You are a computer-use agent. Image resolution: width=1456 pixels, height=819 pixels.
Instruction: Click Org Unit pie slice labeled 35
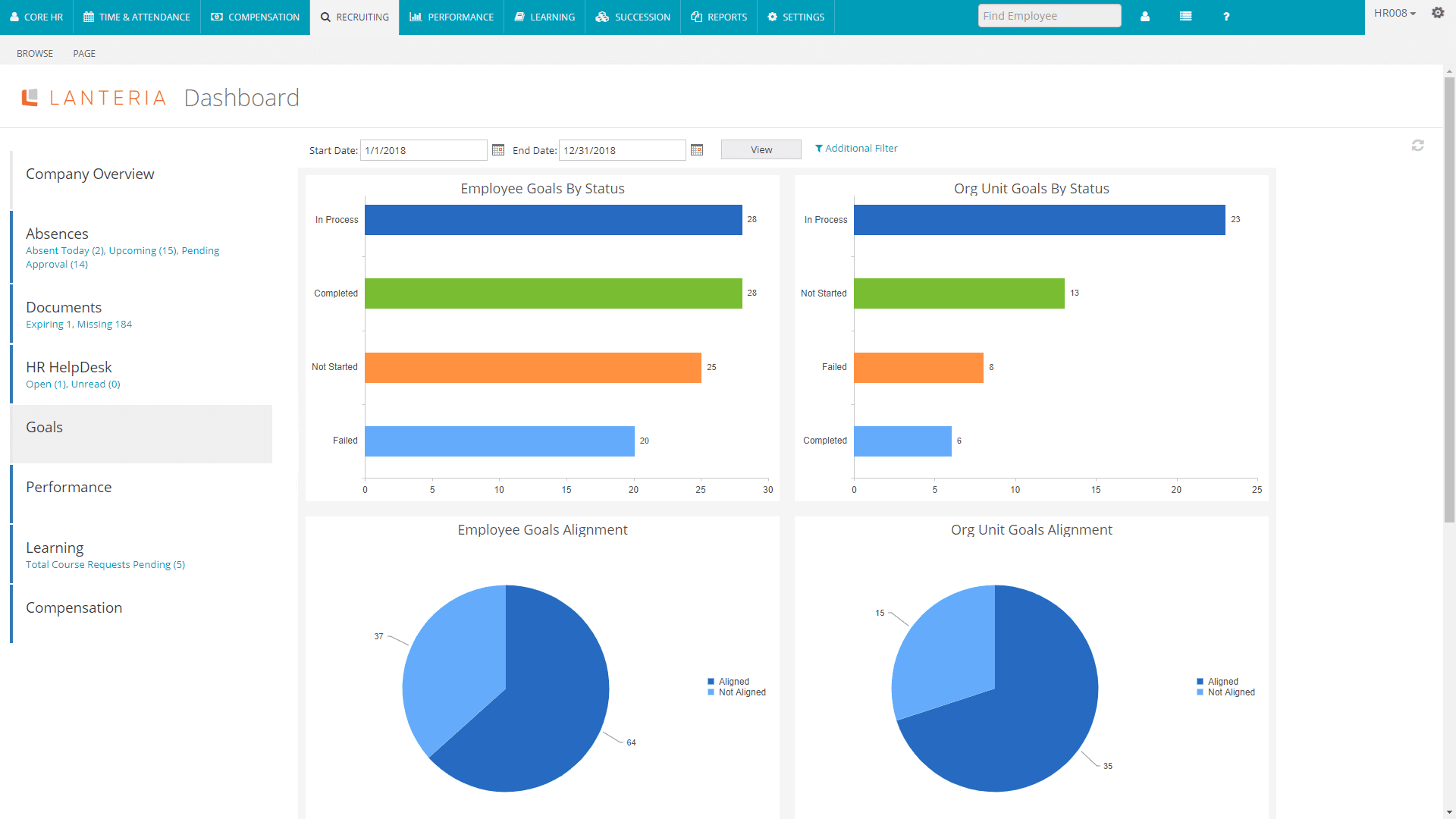1031,713
